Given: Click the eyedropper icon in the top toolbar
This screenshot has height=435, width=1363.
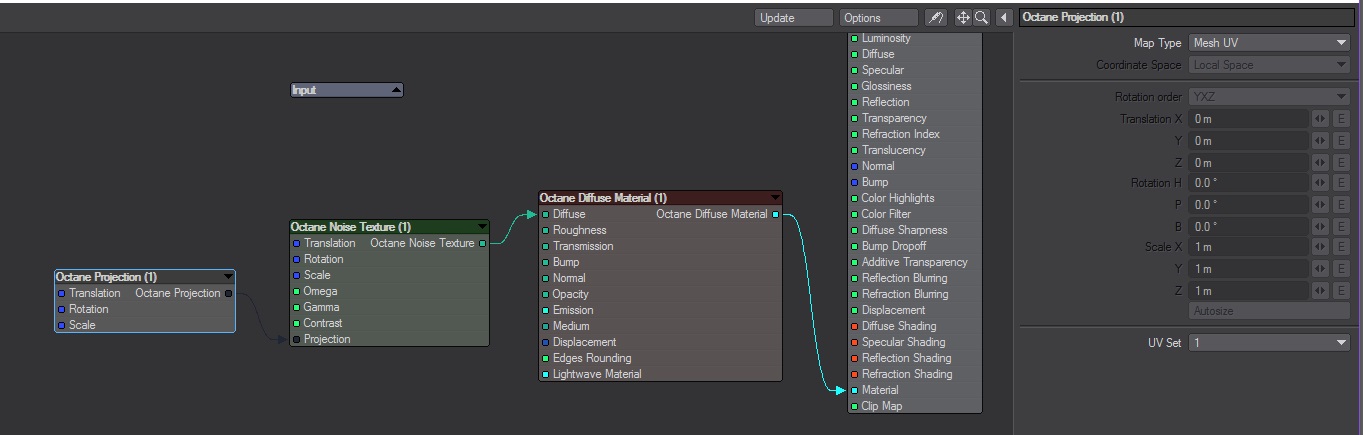Looking at the screenshot, I should [936, 18].
